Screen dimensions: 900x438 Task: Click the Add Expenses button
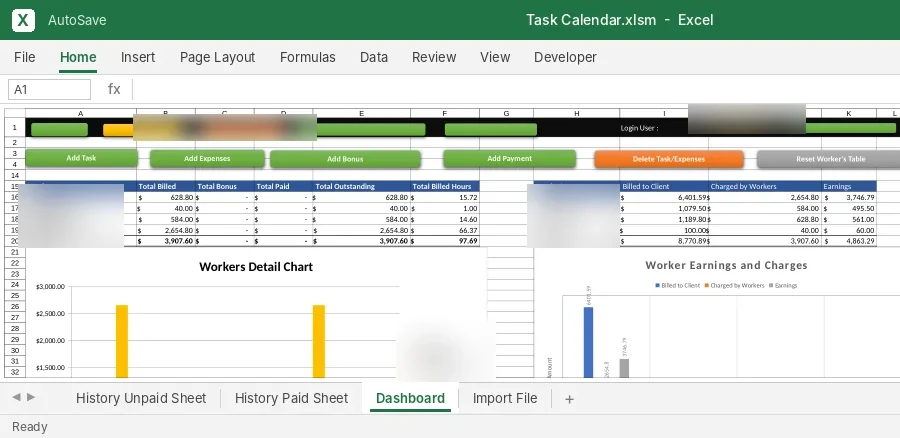click(207, 159)
